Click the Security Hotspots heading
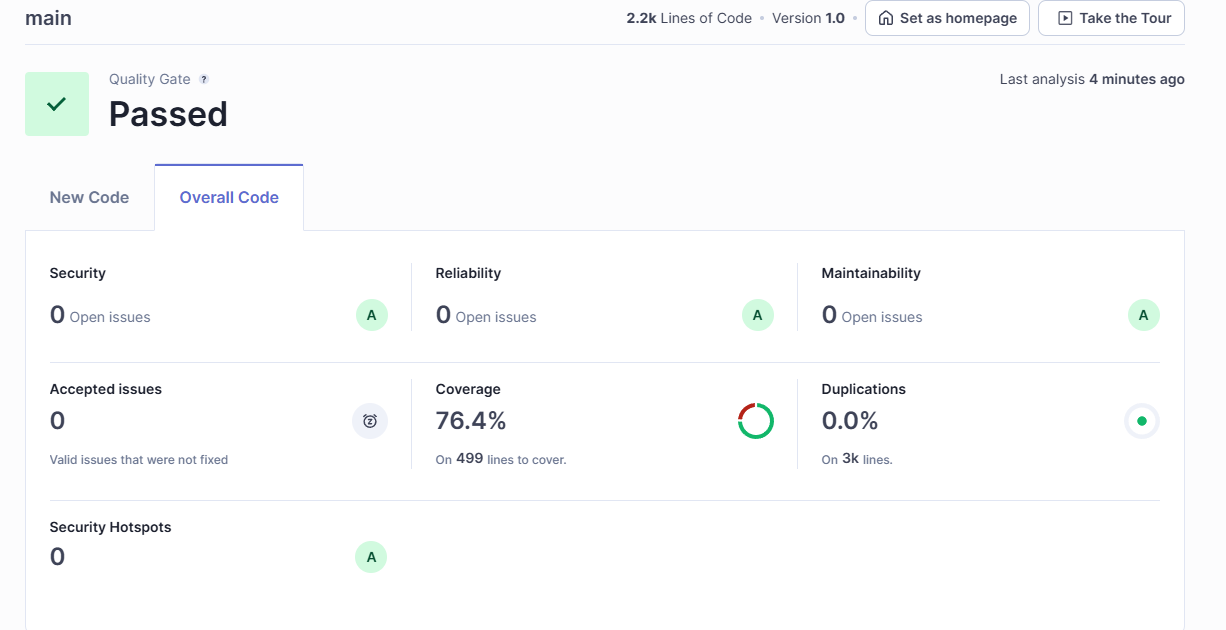Image resolution: width=1226 pixels, height=630 pixels. point(110,527)
